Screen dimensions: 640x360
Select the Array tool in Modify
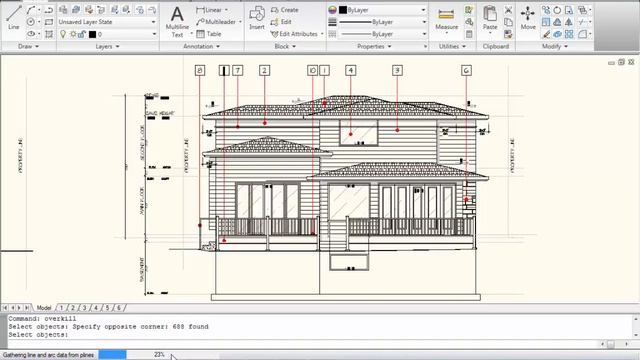tap(569, 34)
